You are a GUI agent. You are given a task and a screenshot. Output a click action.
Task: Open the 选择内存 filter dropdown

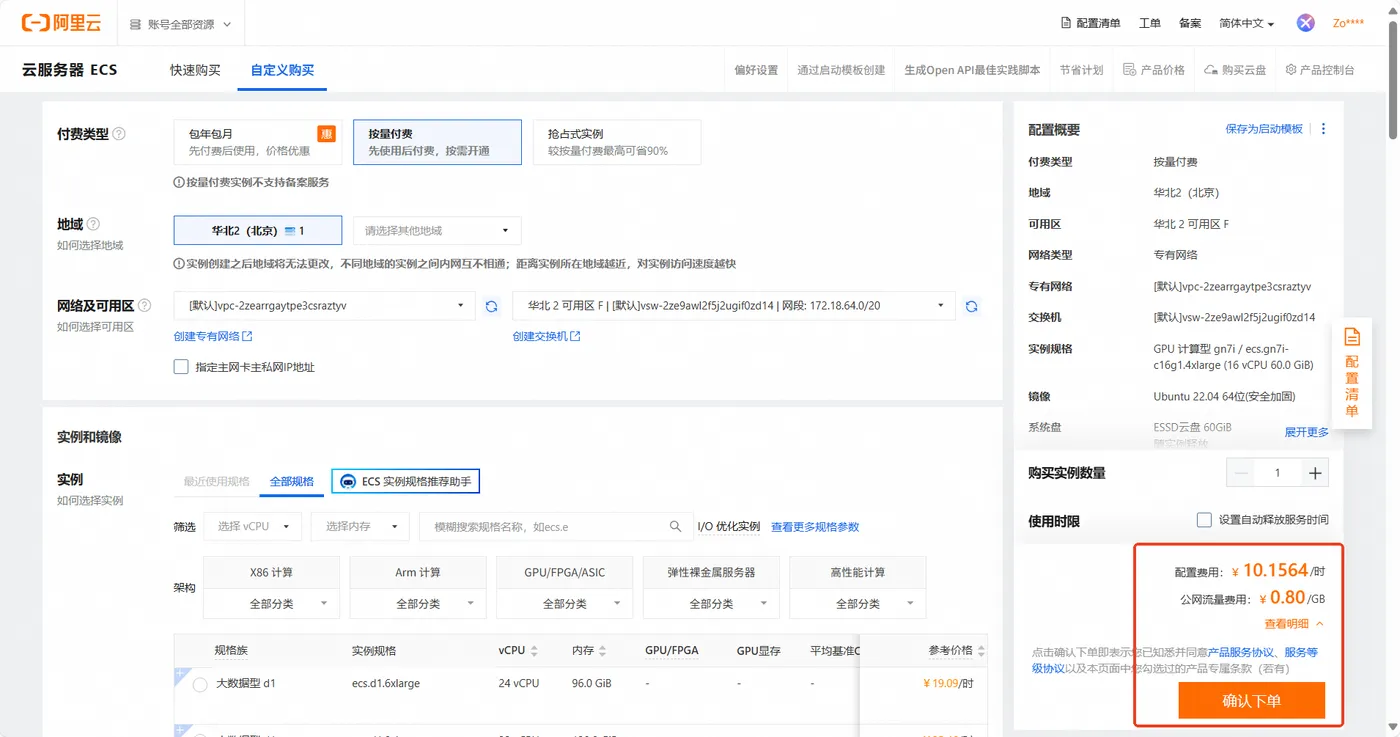(x=361, y=526)
